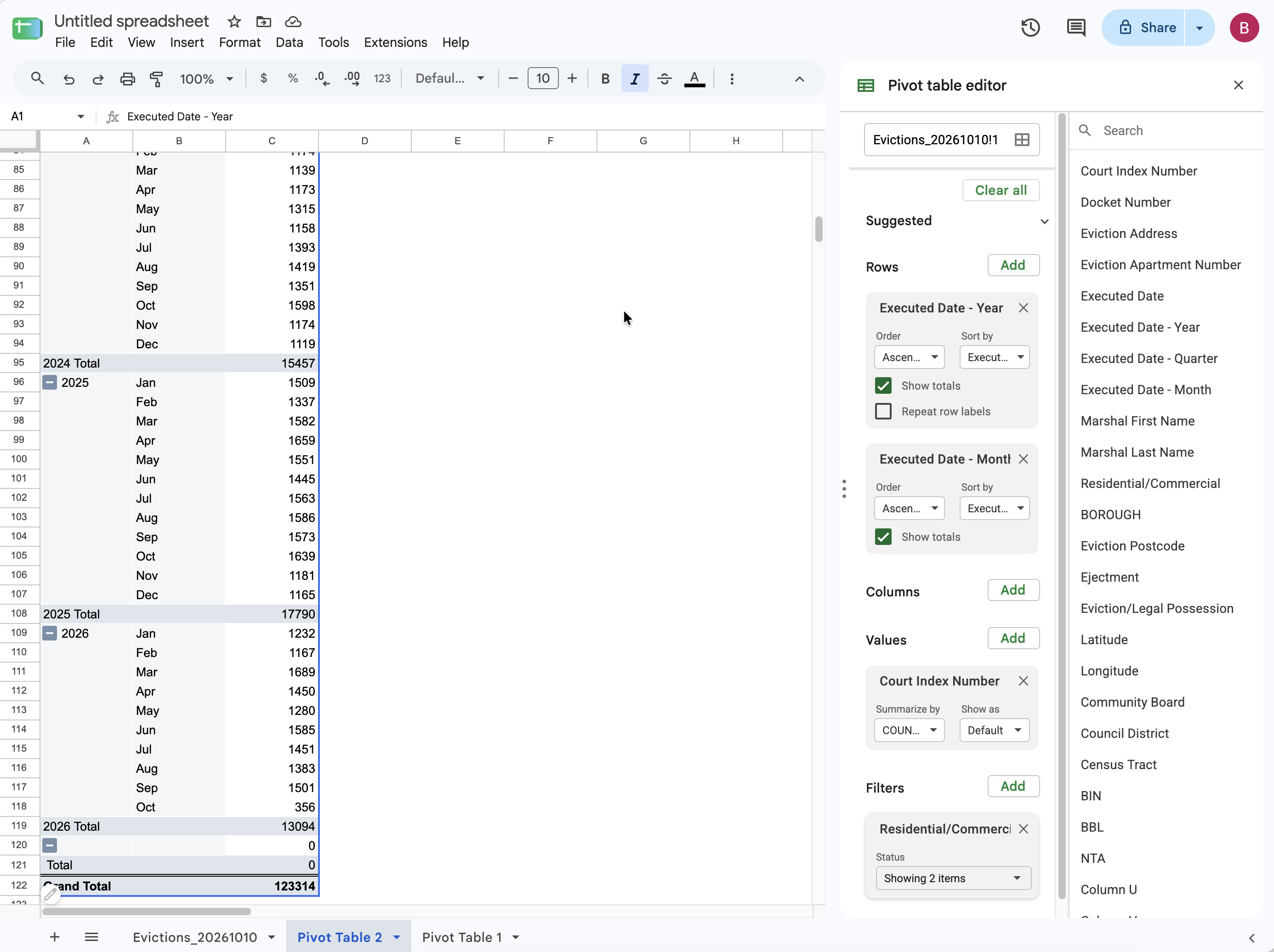Open the Data menu
The image size is (1274, 952).
click(289, 43)
